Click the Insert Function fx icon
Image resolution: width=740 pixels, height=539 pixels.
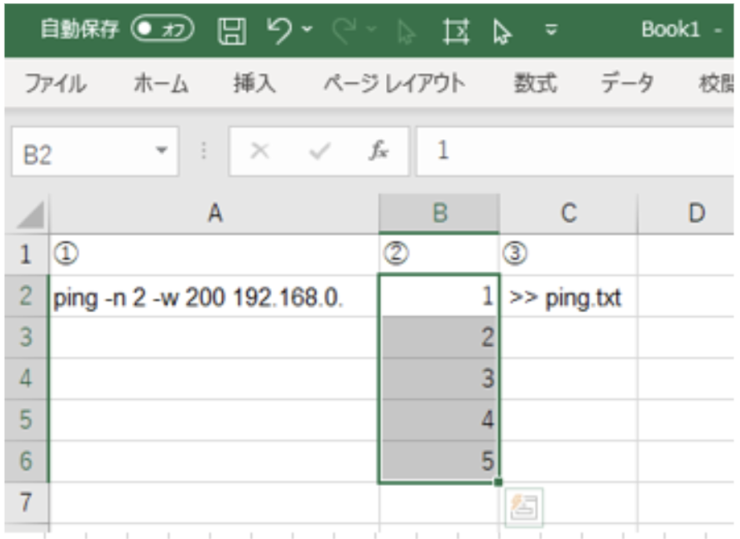[x=379, y=151]
